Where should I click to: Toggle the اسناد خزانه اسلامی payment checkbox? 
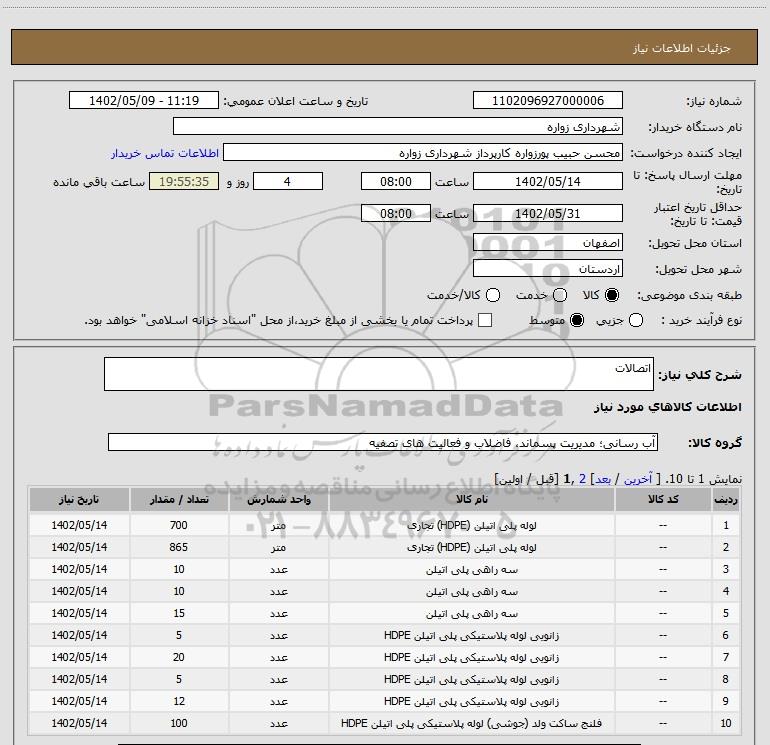485,320
